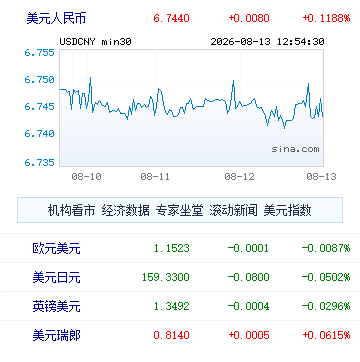Click the +0.1188% change percentage
Viewport: 360px width, 362px height.
click(x=326, y=18)
